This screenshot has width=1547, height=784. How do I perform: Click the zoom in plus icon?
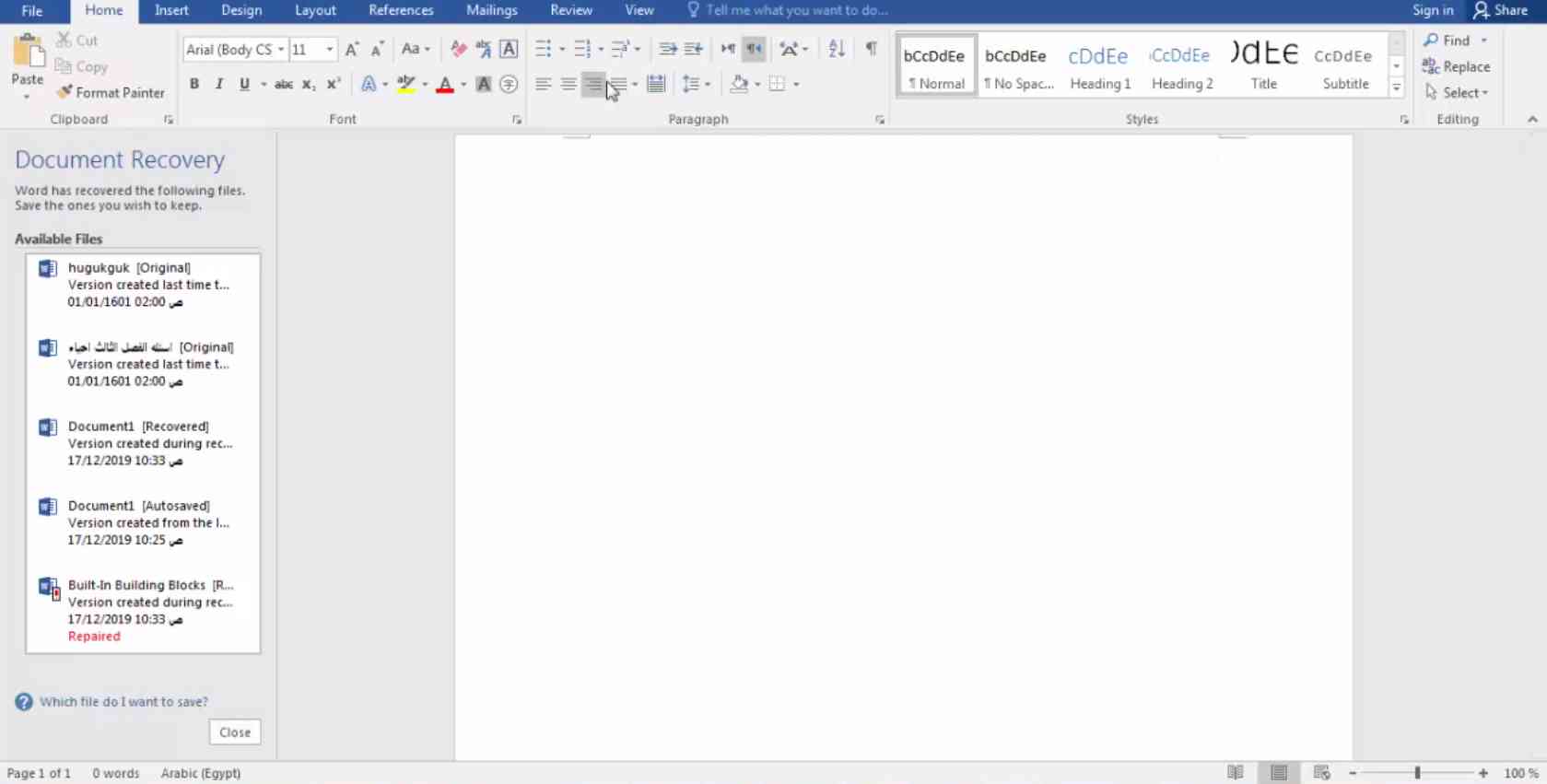pyautogui.click(x=1483, y=773)
